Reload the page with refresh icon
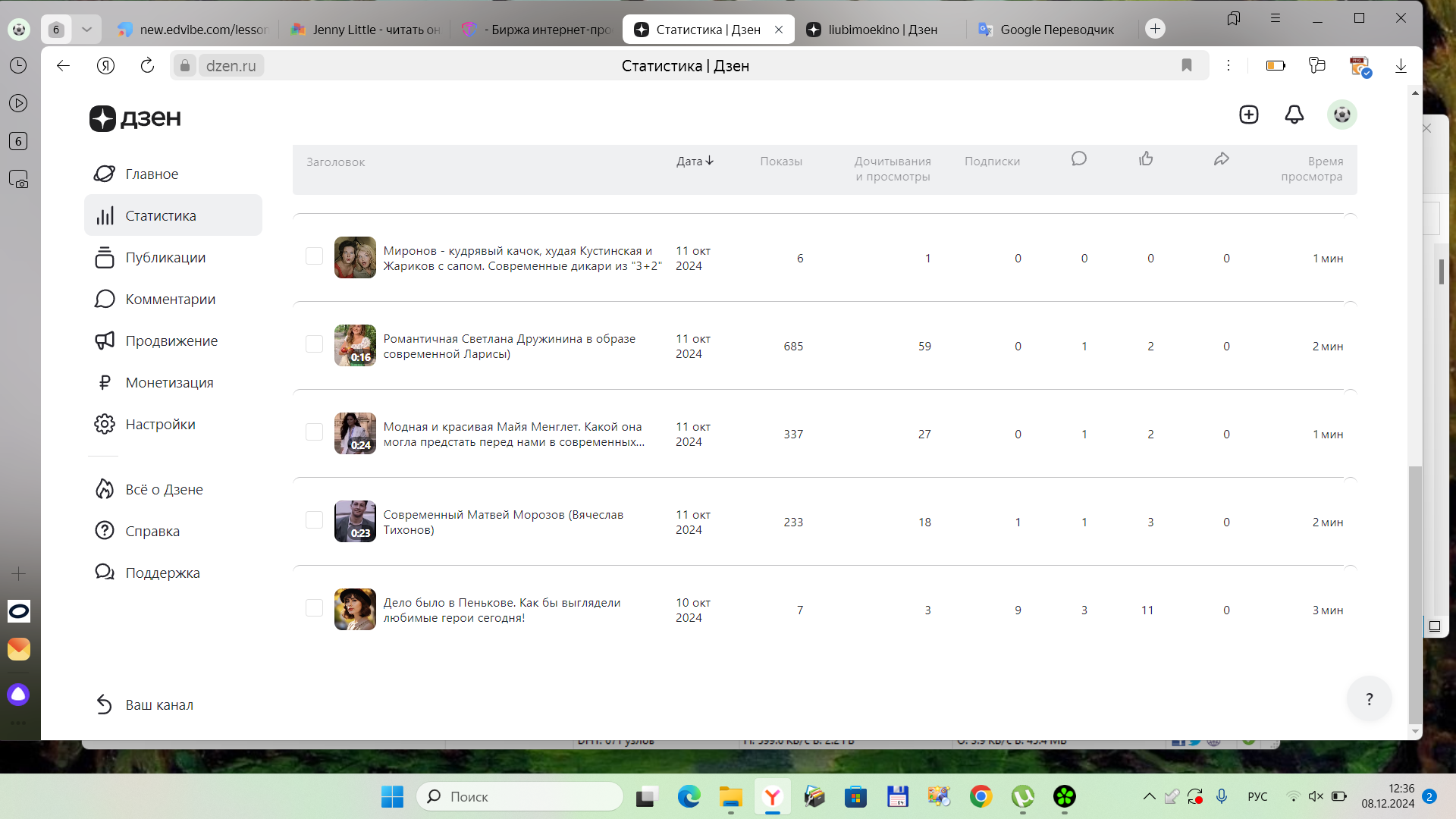Screen dimensions: 1456x819 [x=147, y=65]
